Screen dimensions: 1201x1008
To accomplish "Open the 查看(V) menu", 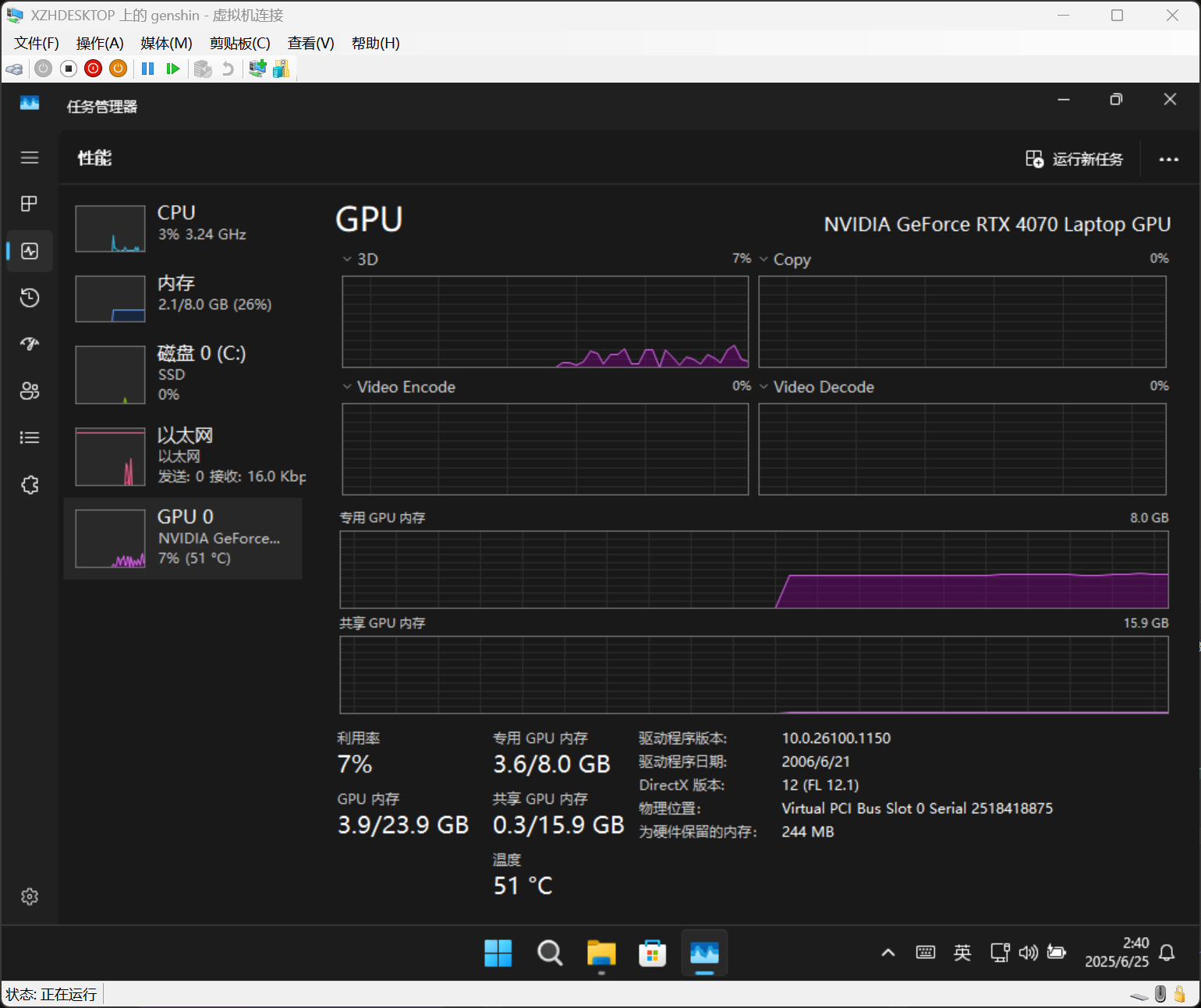I will pyautogui.click(x=311, y=44).
